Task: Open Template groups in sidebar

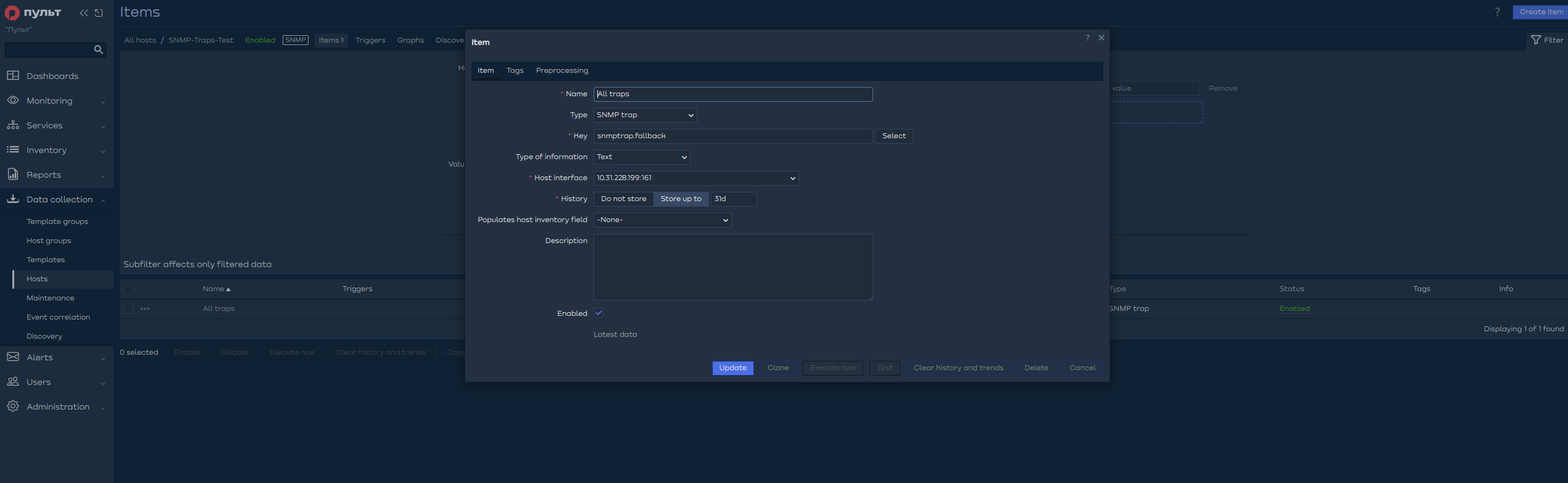Action: click(x=57, y=221)
